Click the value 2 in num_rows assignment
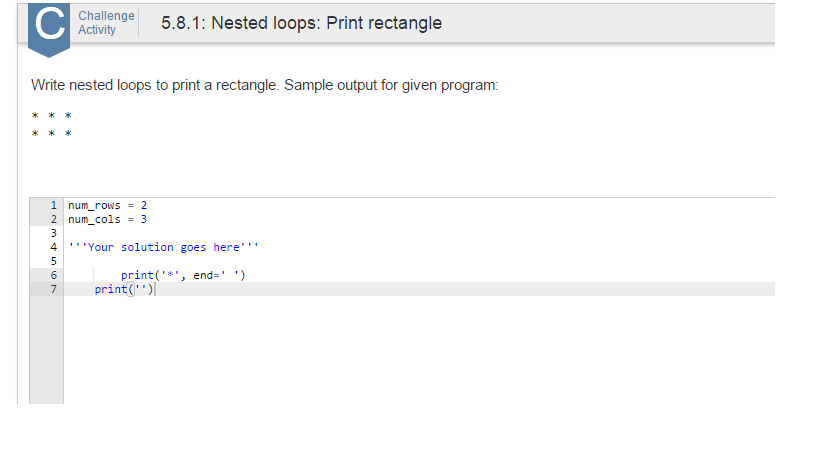 click(x=144, y=205)
